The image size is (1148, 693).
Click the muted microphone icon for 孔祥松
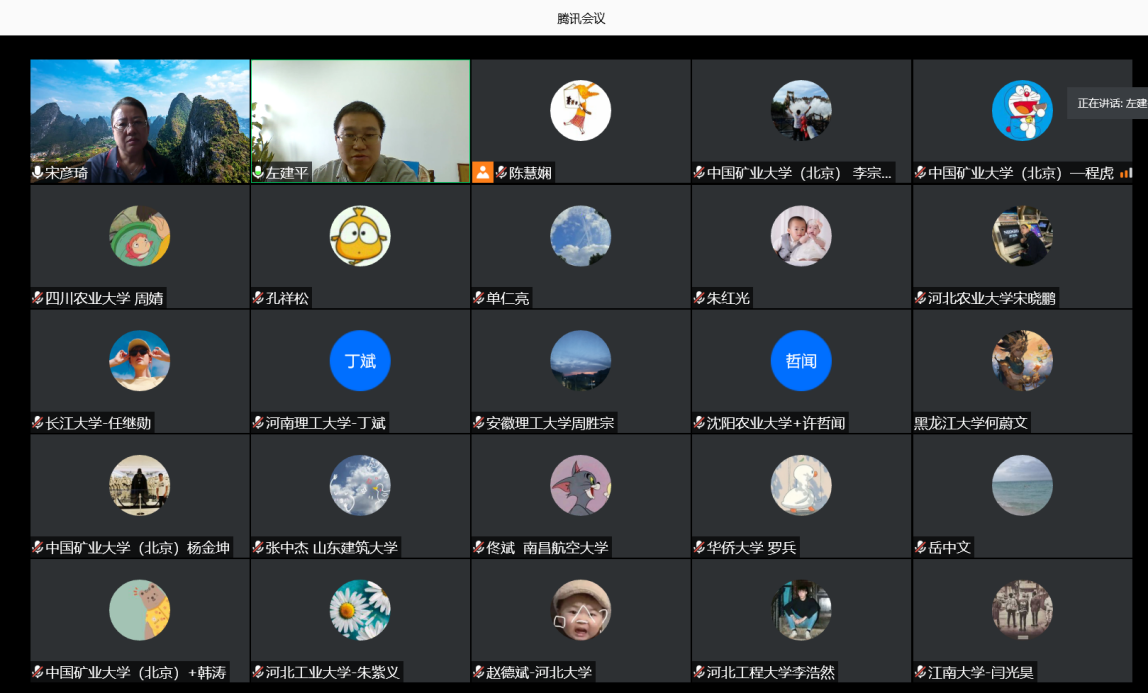click(258, 298)
